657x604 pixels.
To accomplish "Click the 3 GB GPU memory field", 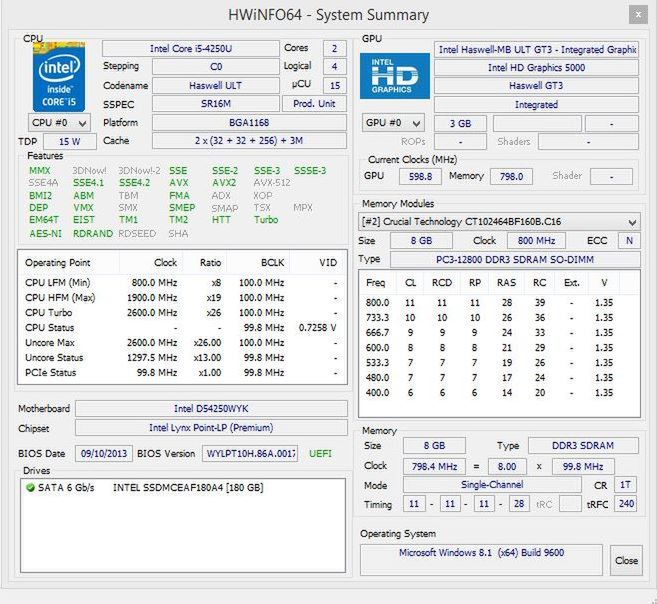I will (x=460, y=124).
